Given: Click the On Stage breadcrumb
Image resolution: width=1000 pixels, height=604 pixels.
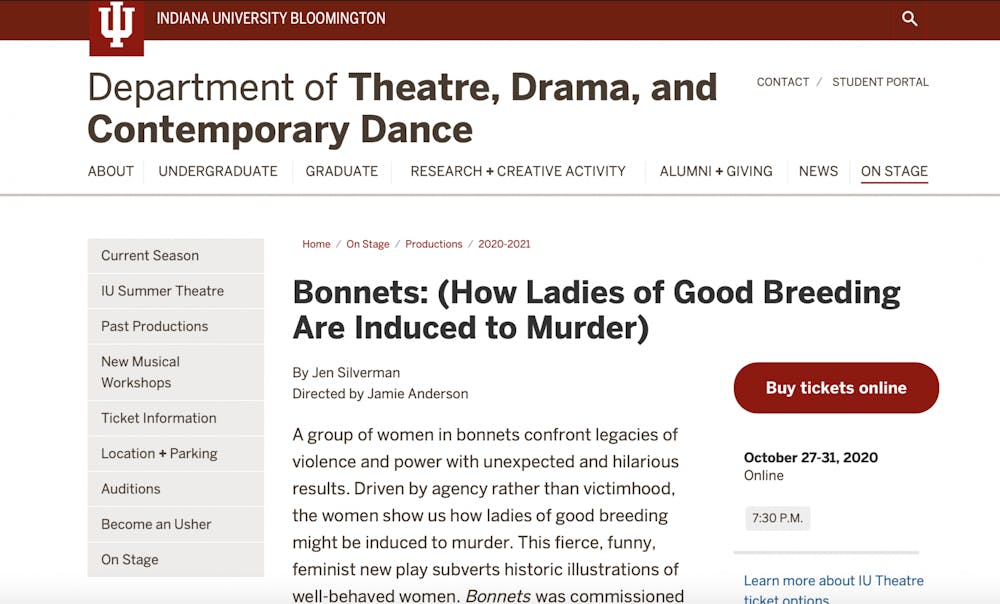Looking at the screenshot, I should [368, 244].
